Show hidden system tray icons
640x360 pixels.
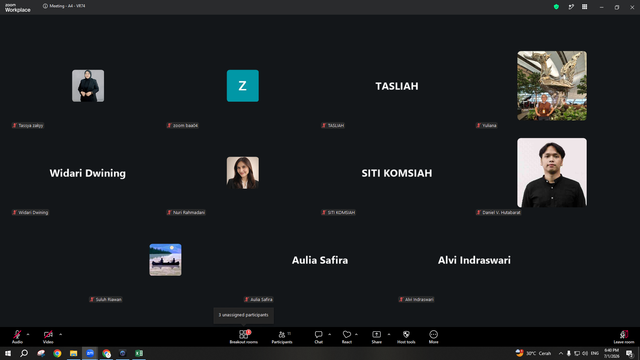pyautogui.click(x=561, y=353)
